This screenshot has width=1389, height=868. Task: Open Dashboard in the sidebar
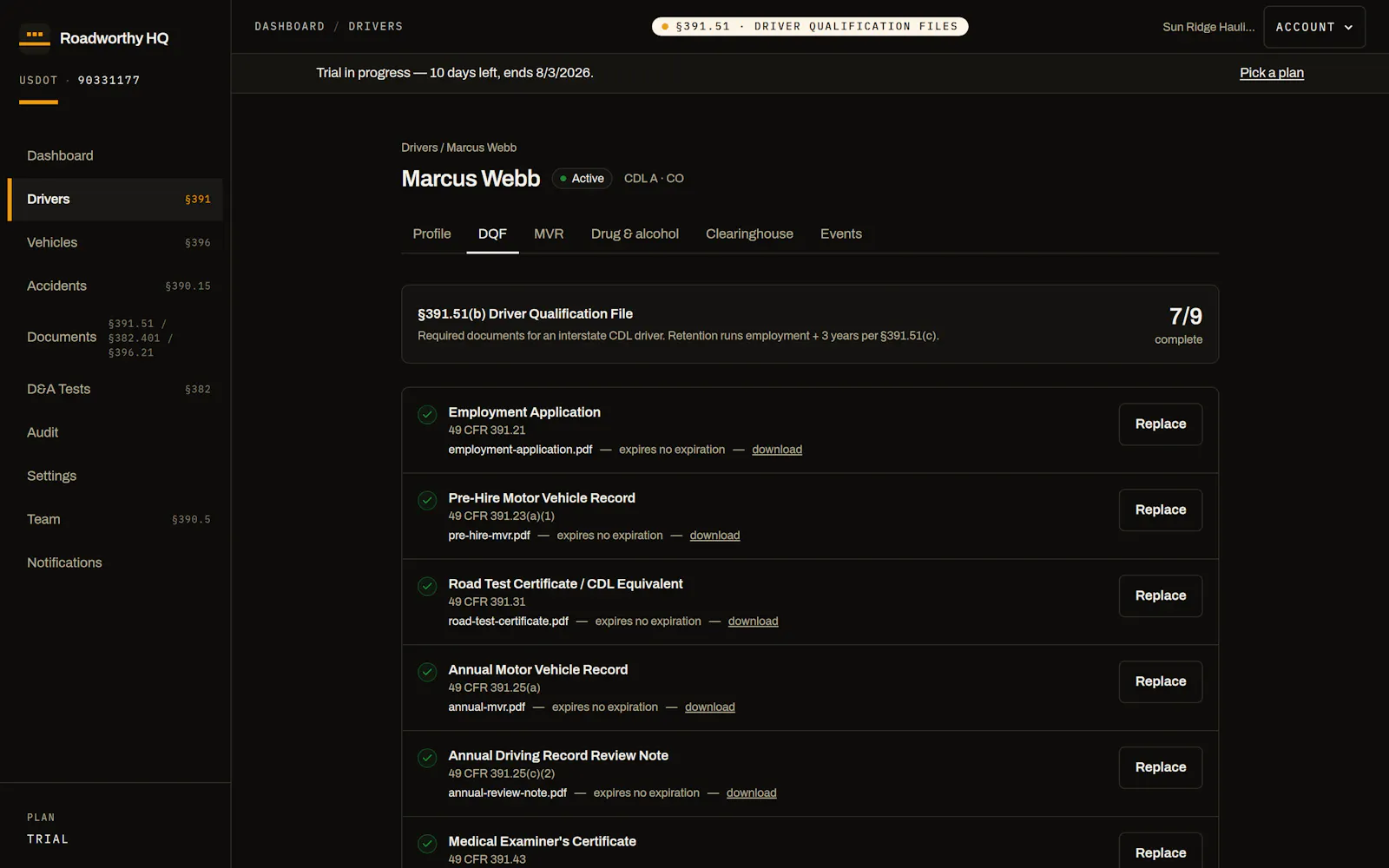tap(115, 155)
